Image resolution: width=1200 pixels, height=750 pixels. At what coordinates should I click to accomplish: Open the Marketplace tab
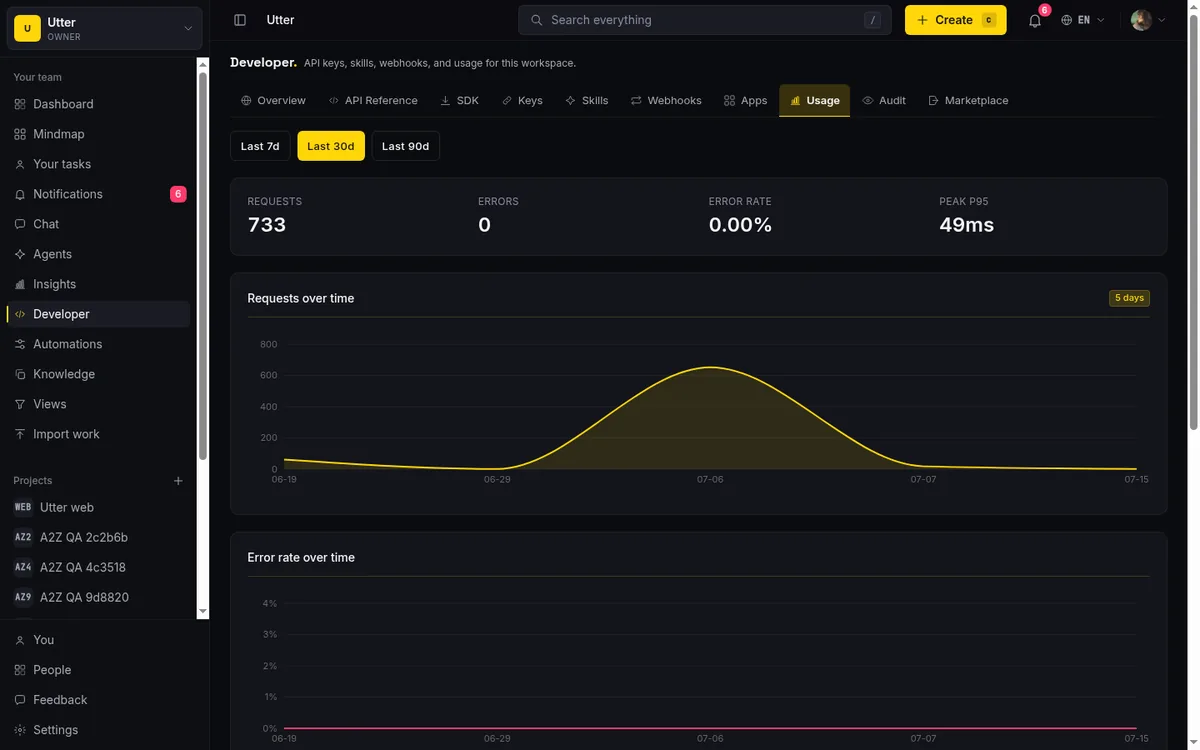(968, 100)
